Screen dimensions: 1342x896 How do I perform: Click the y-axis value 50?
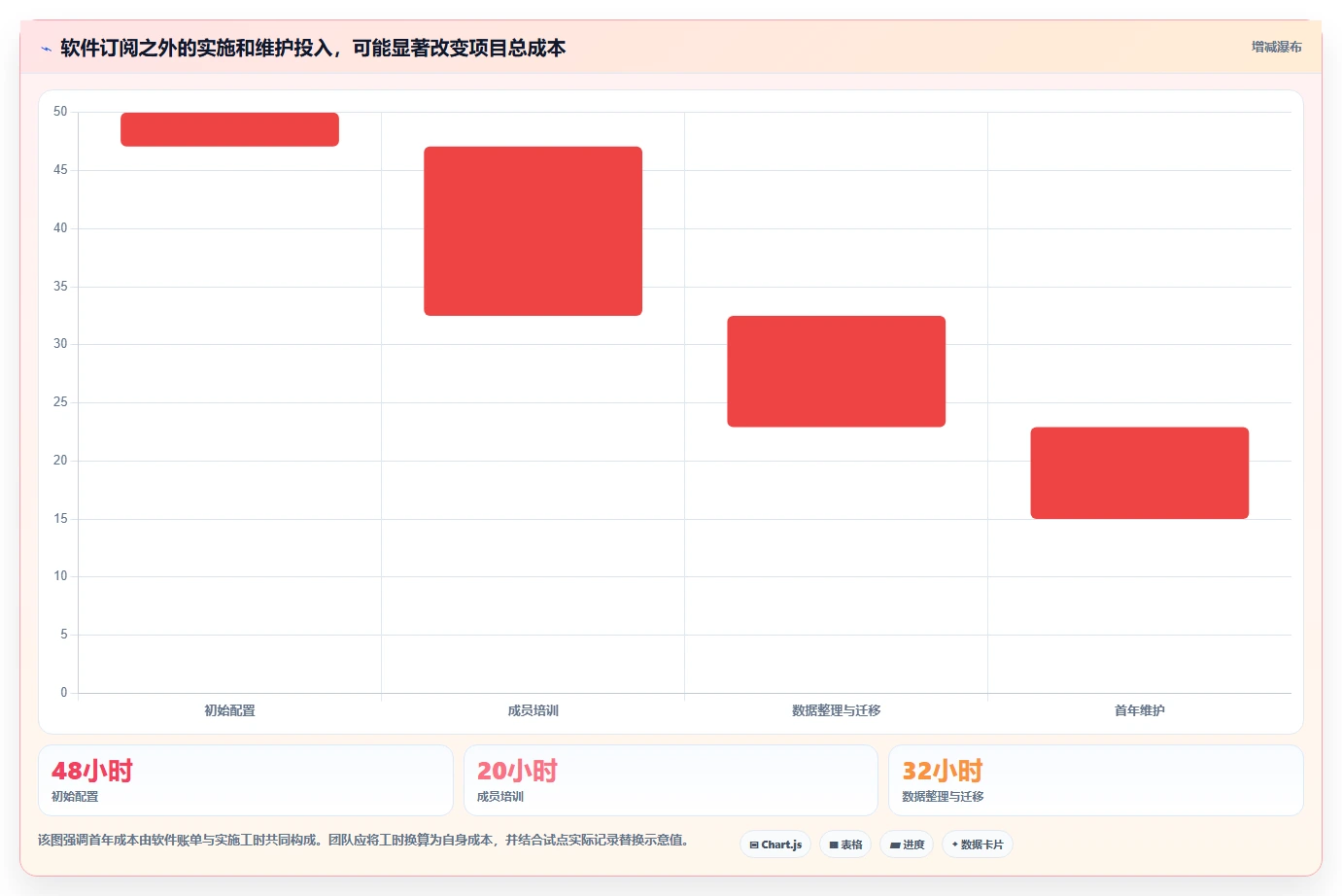pyautogui.click(x=60, y=112)
